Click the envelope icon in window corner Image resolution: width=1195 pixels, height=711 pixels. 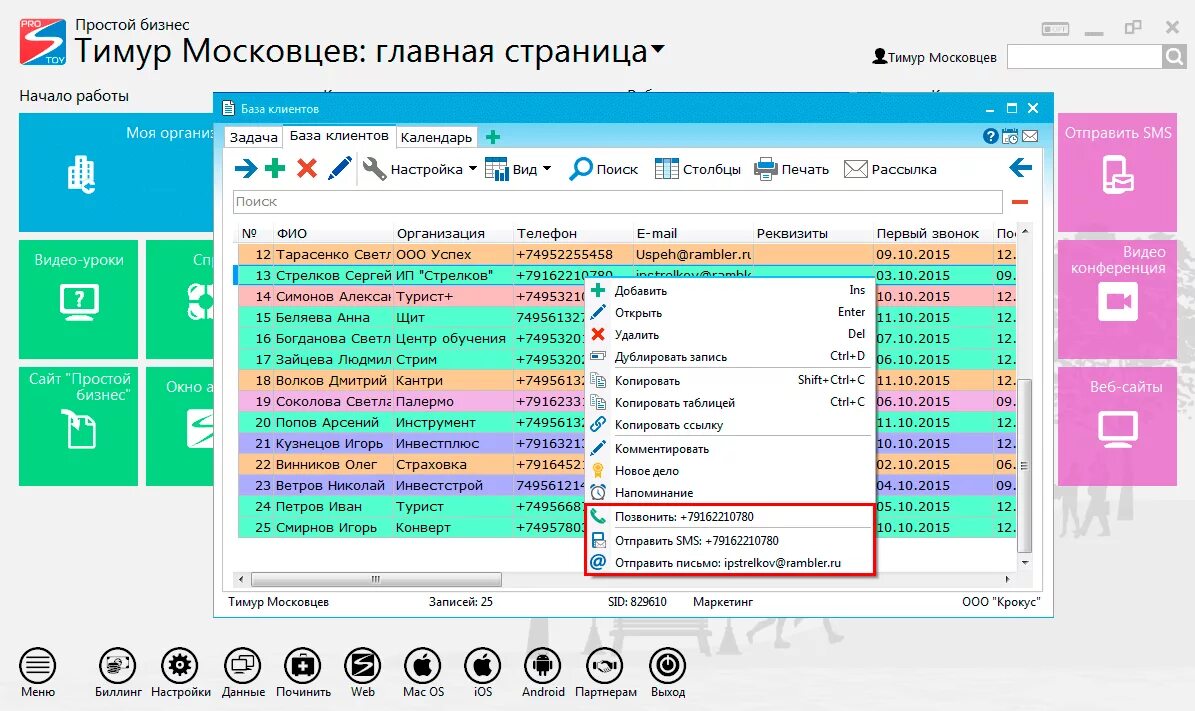tap(1030, 136)
